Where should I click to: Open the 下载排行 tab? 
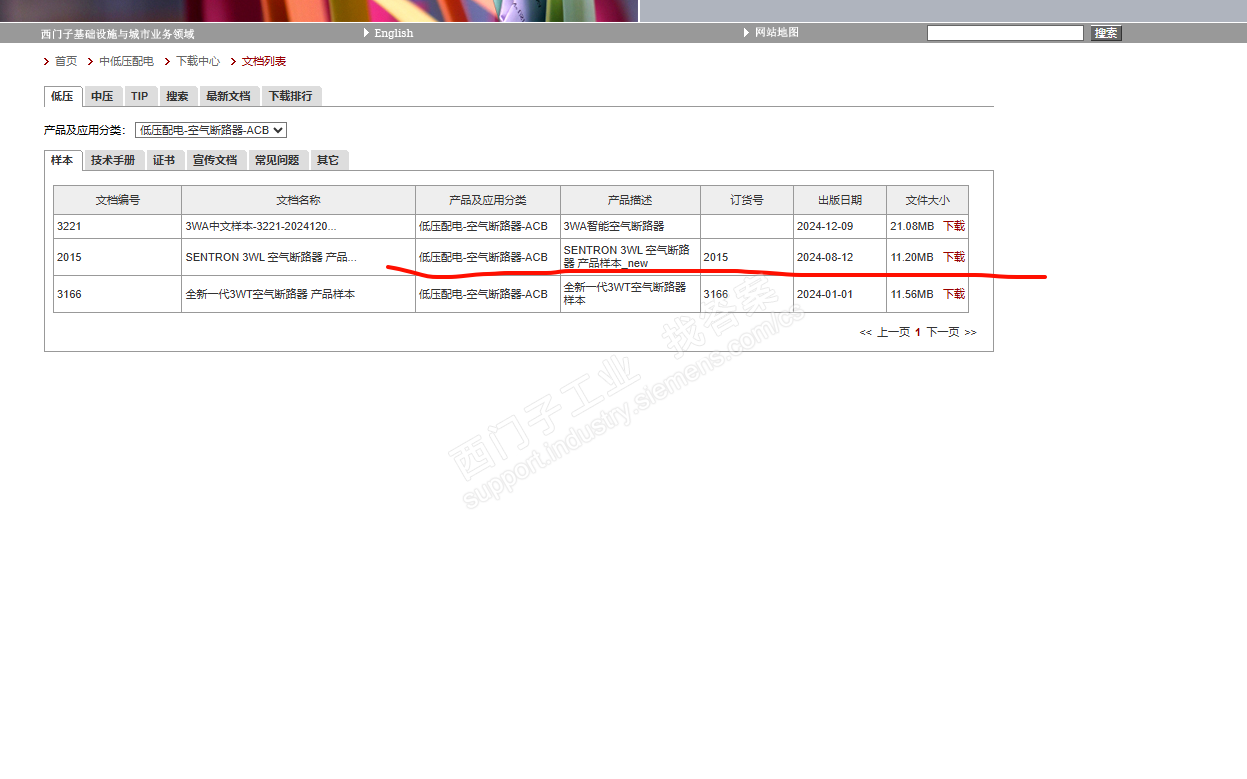290,96
